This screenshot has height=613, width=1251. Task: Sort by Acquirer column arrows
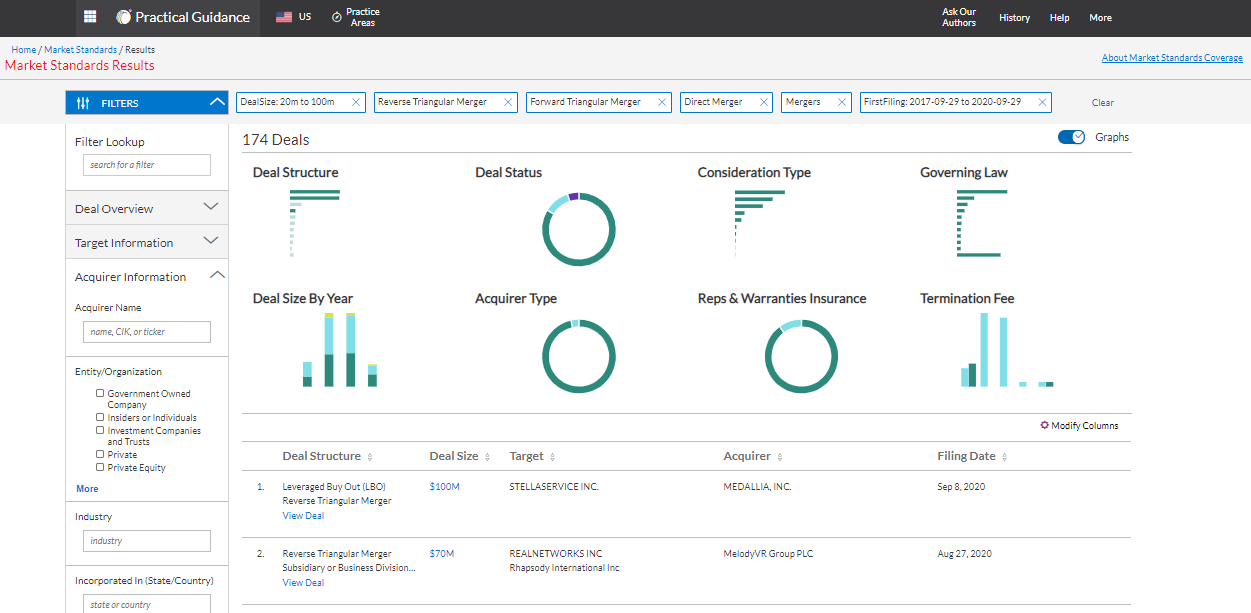[x=780, y=457]
